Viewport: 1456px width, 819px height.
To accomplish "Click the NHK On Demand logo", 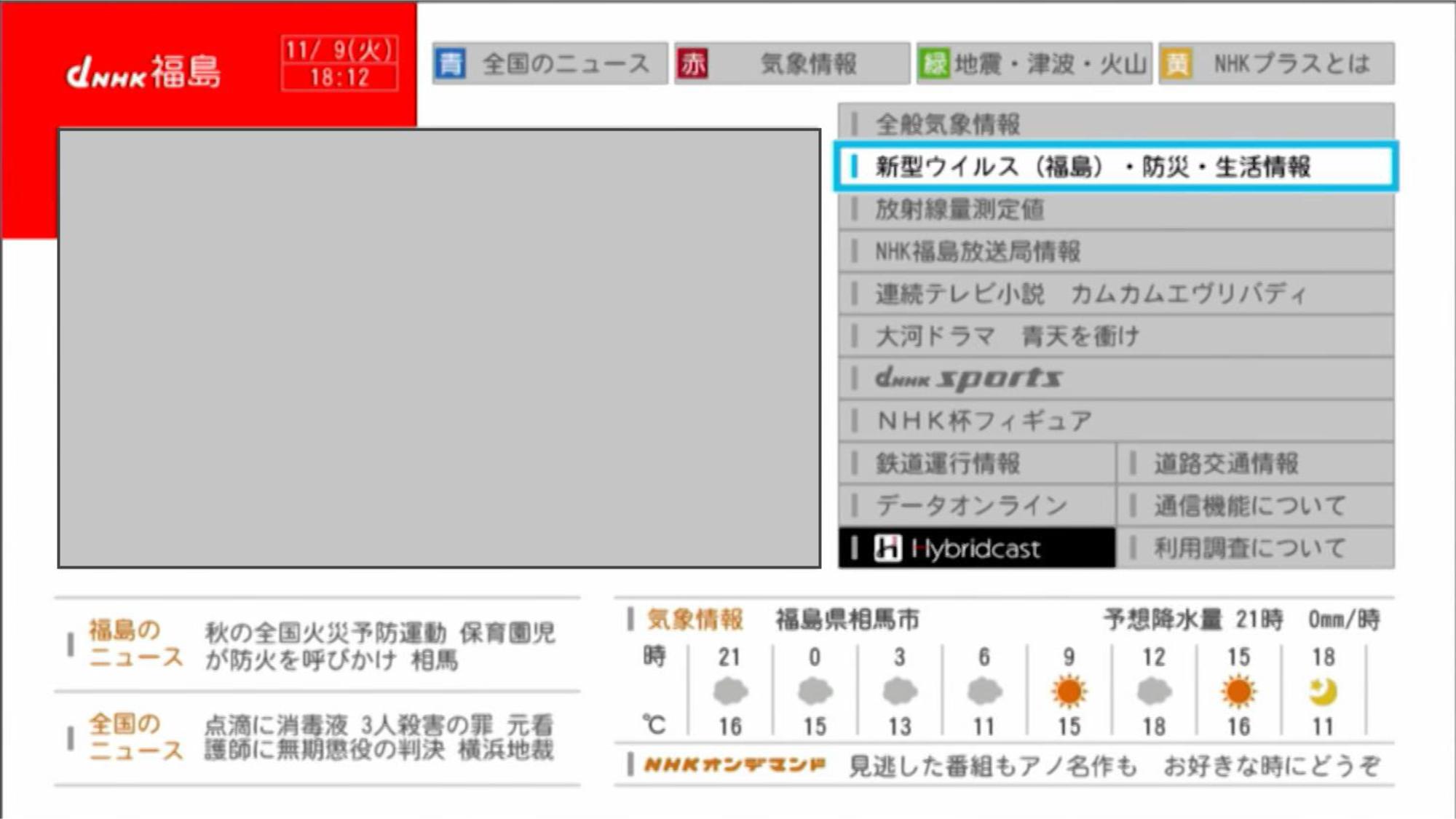I will [735, 765].
